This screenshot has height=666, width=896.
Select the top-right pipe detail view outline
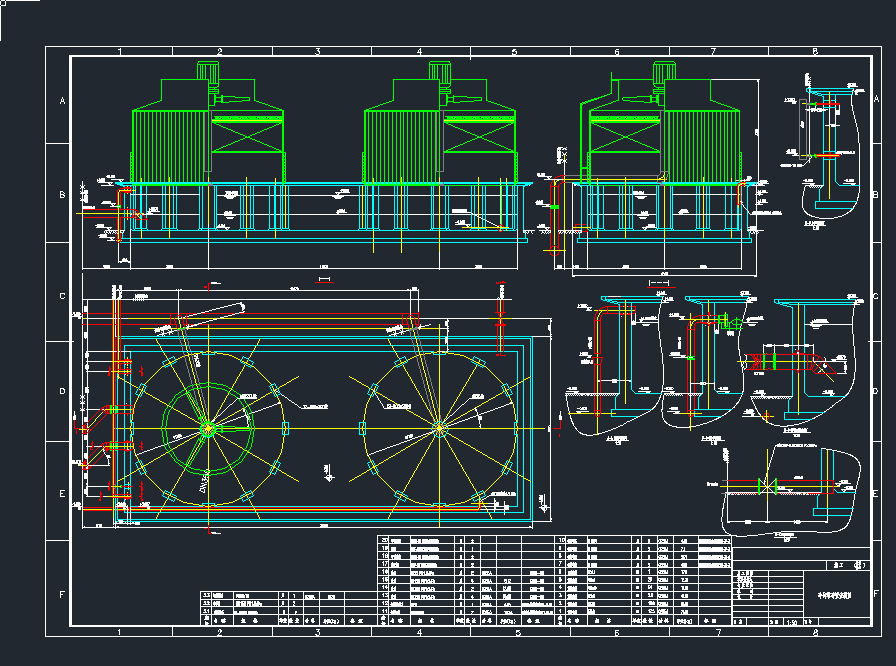(x=828, y=150)
